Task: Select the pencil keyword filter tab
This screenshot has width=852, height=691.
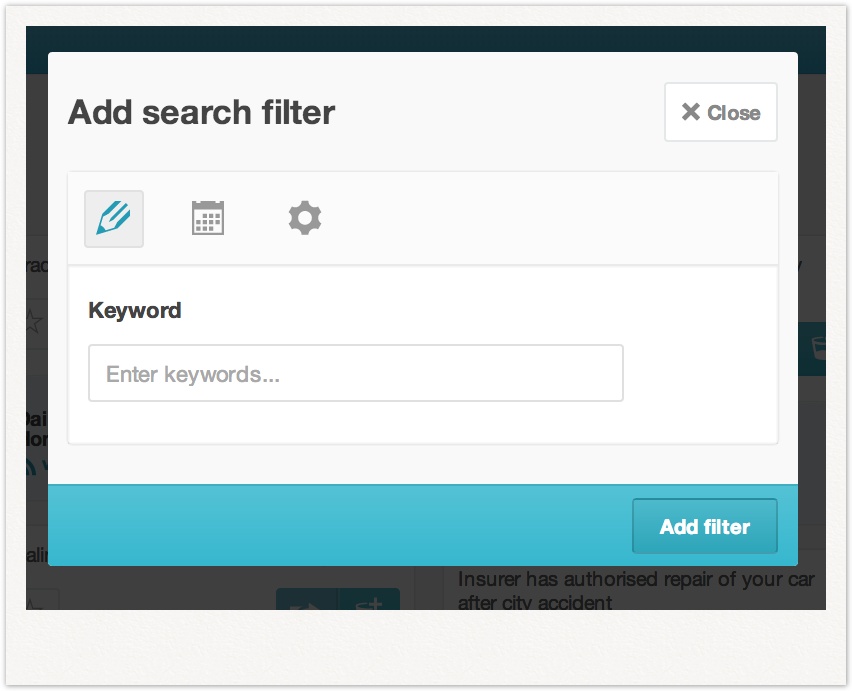Action: (x=114, y=218)
